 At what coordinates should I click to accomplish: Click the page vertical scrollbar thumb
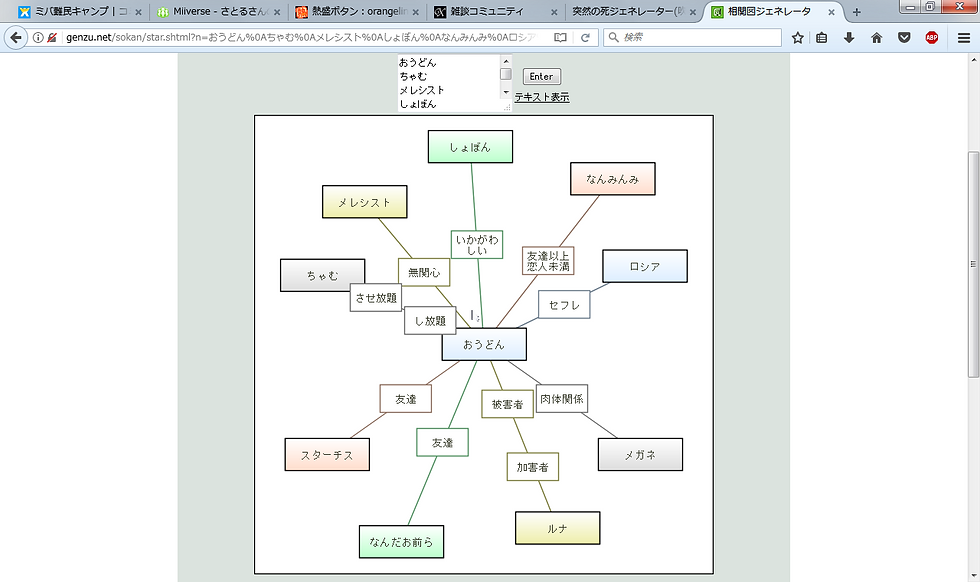click(x=974, y=264)
